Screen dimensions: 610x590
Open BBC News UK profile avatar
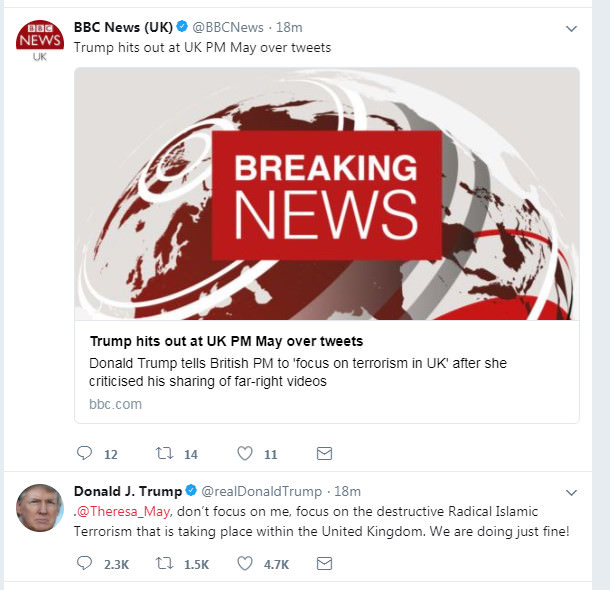40,40
